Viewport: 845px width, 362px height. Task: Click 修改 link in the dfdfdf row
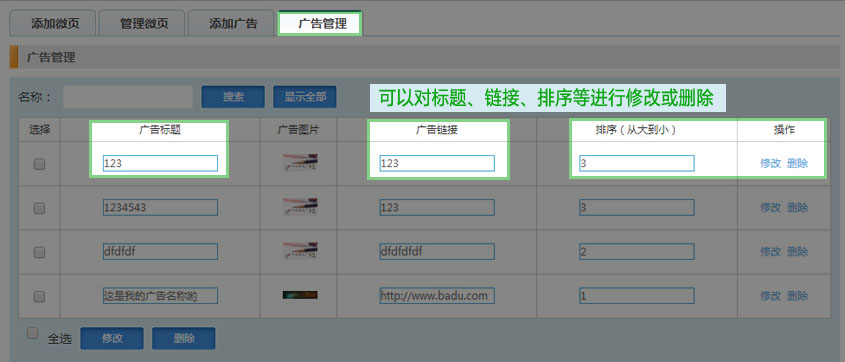(x=771, y=252)
